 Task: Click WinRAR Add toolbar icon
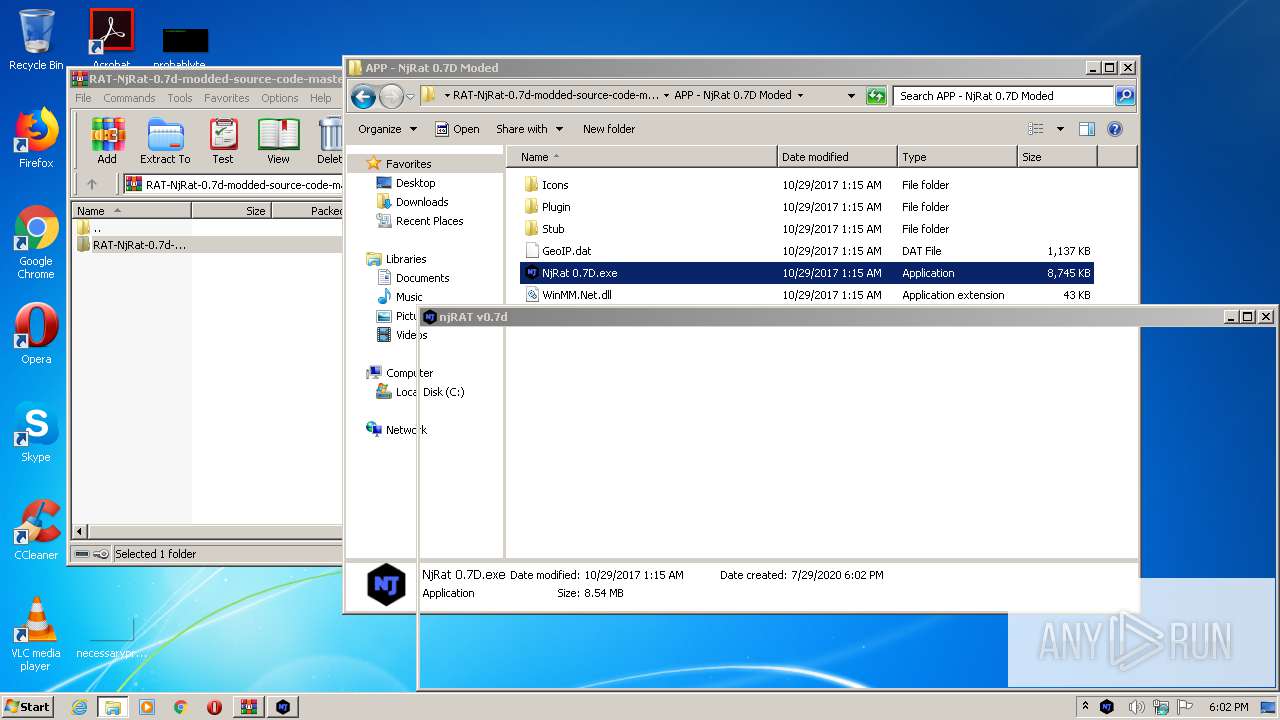[x=107, y=141]
